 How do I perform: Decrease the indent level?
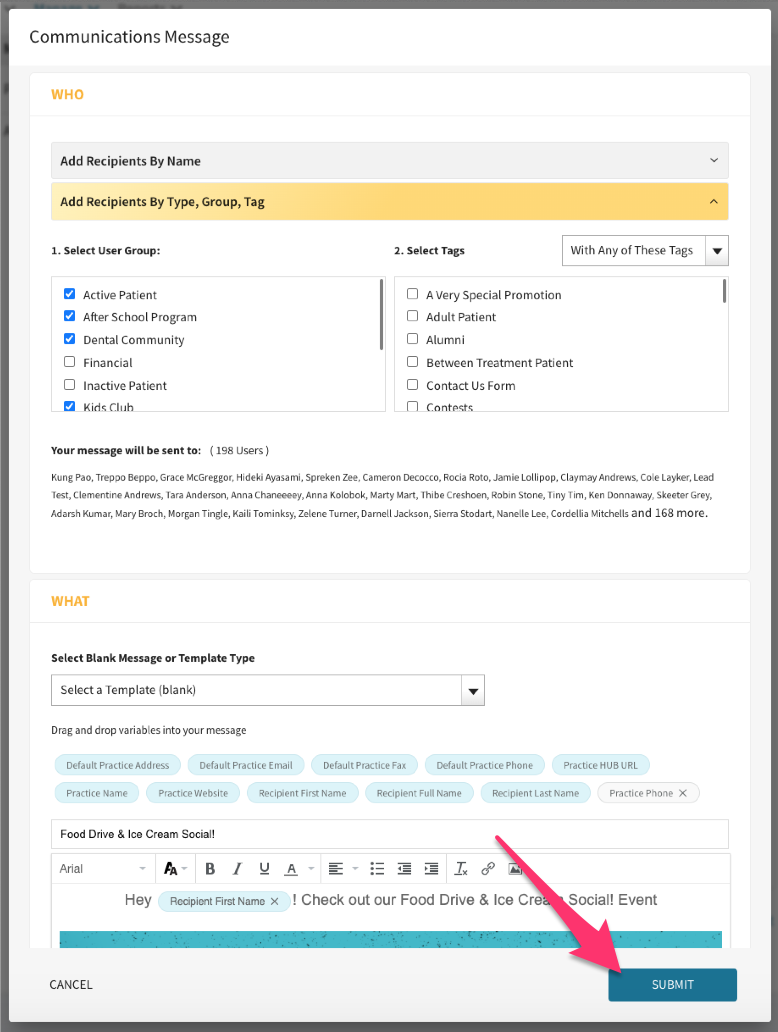pyautogui.click(x=404, y=869)
